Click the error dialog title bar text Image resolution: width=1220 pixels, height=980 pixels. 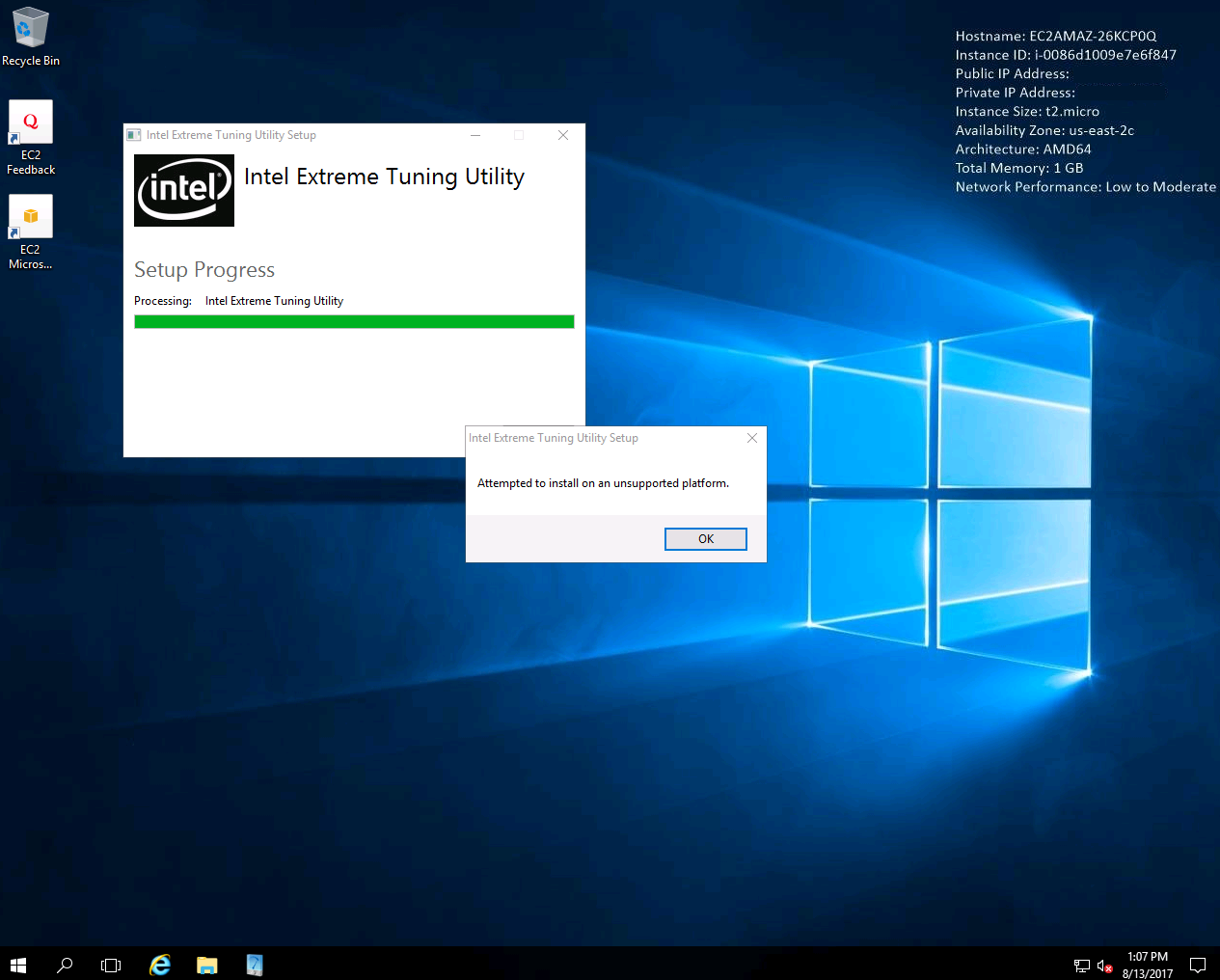point(554,438)
